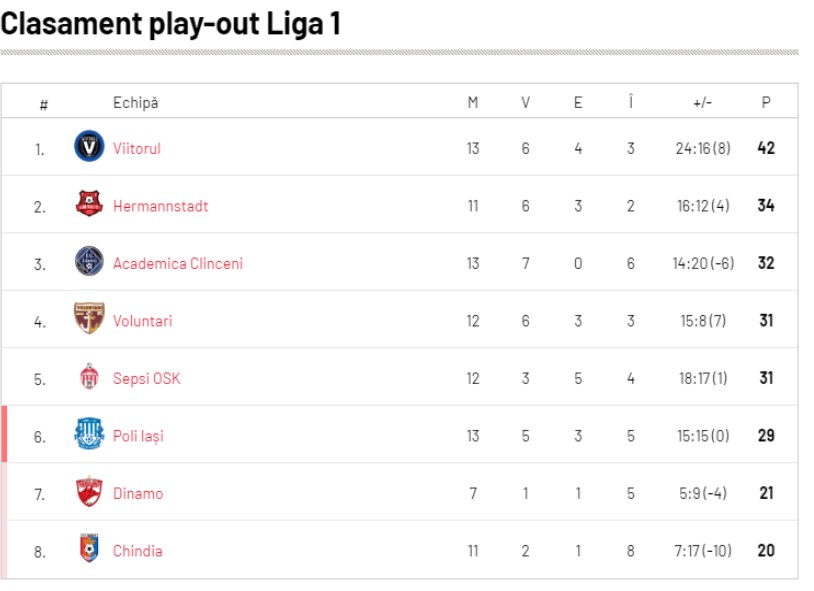Click the Dinamo red badge icon

89,492
